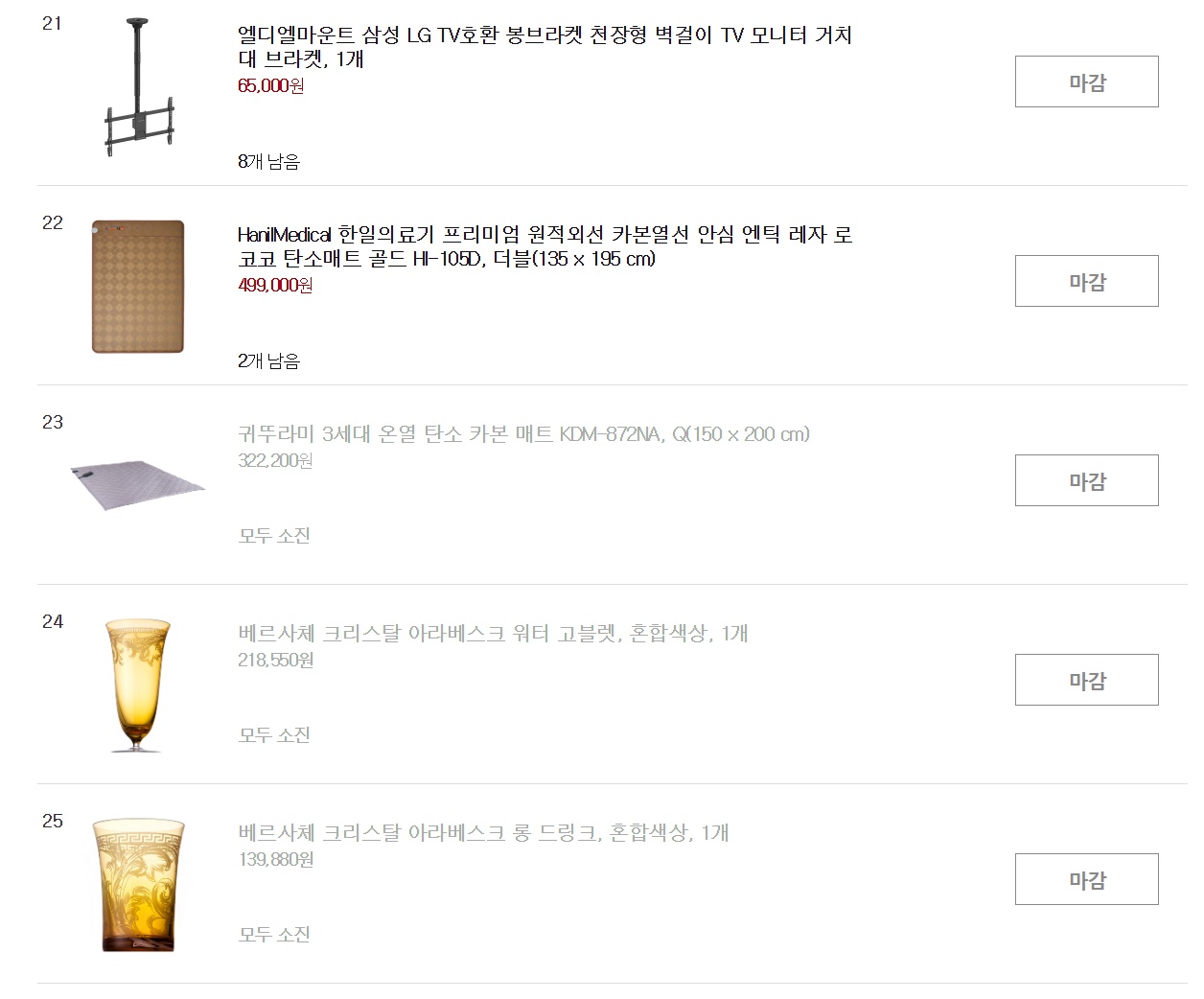Open the Versace long drink glass image
1204x999 pixels.
tap(138, 884)
